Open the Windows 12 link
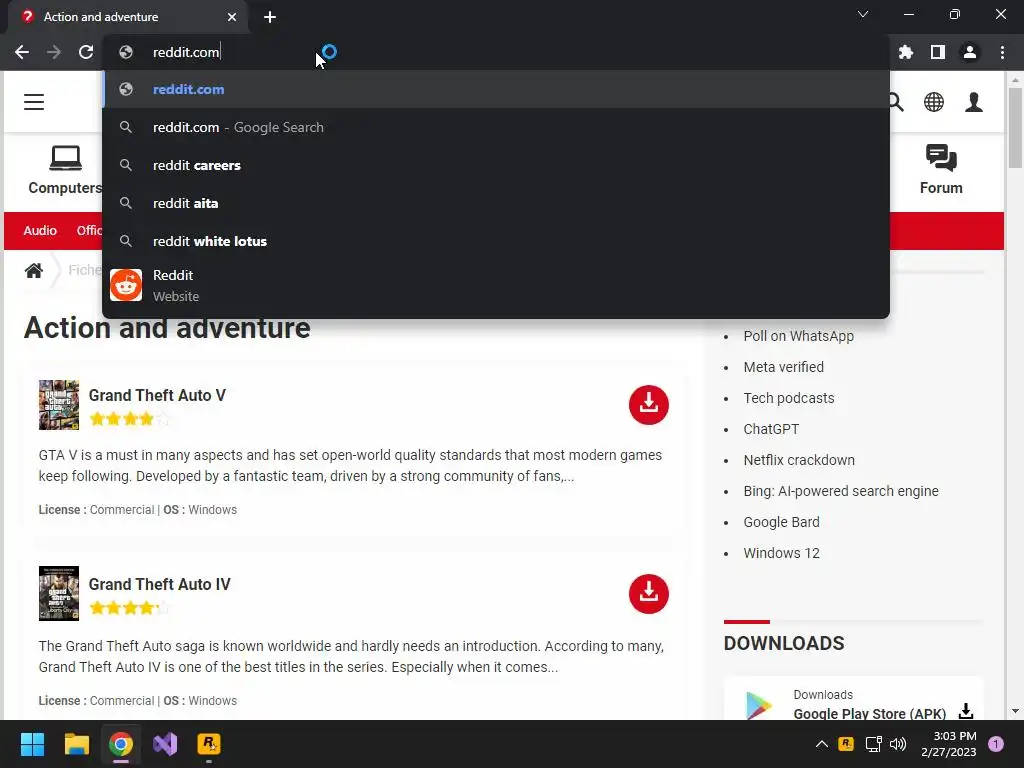The height and width of the screenshot is (768, 1024). point(781,553)
